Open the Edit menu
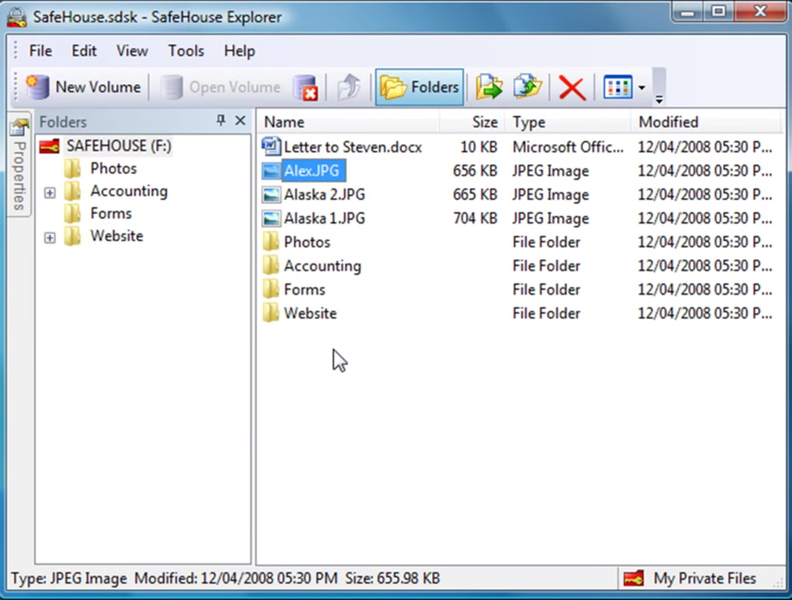This screenshot has width=792, height=600. point(84,51)
